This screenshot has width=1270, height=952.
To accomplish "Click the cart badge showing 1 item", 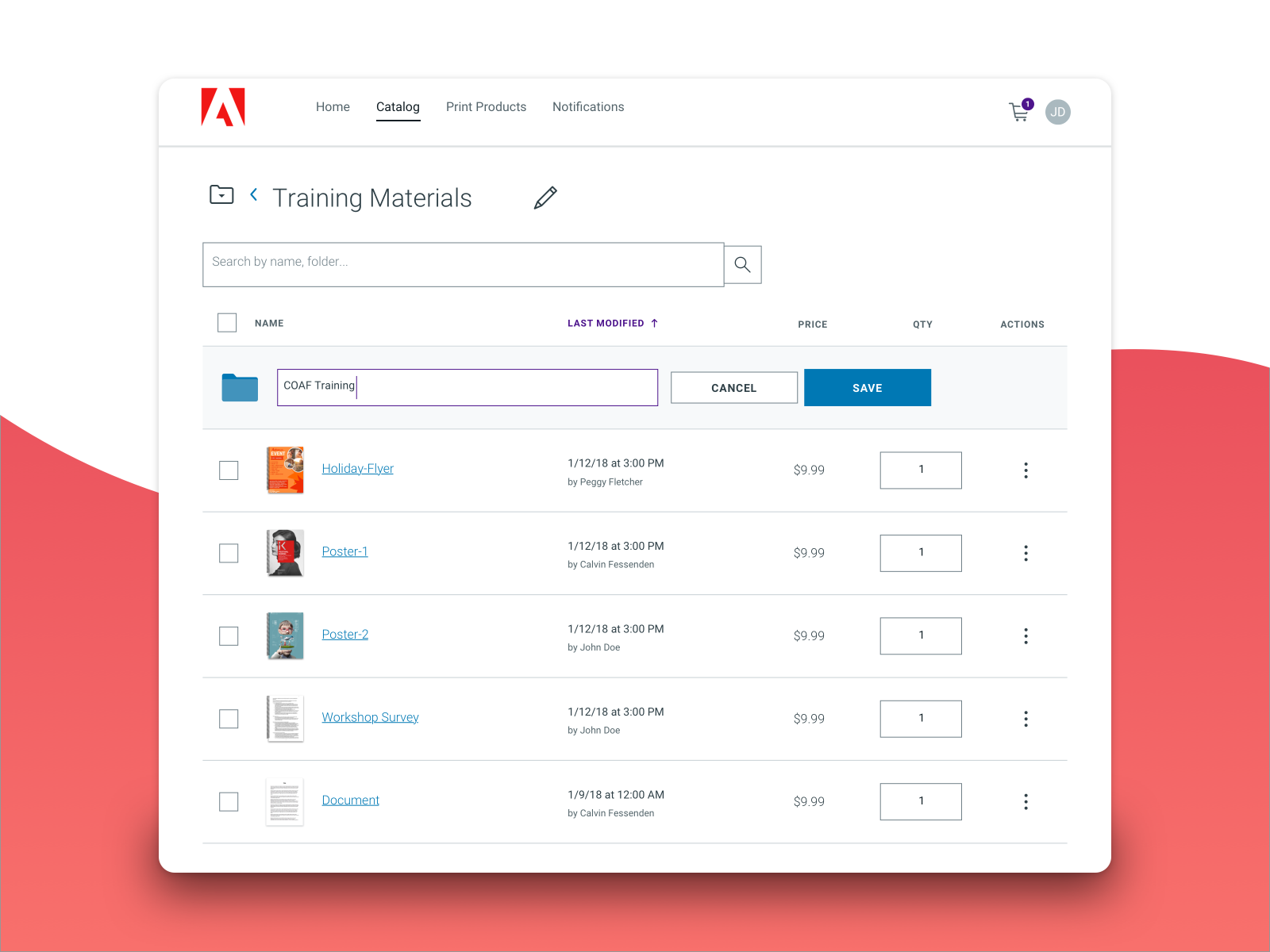I will [1027, 103].
